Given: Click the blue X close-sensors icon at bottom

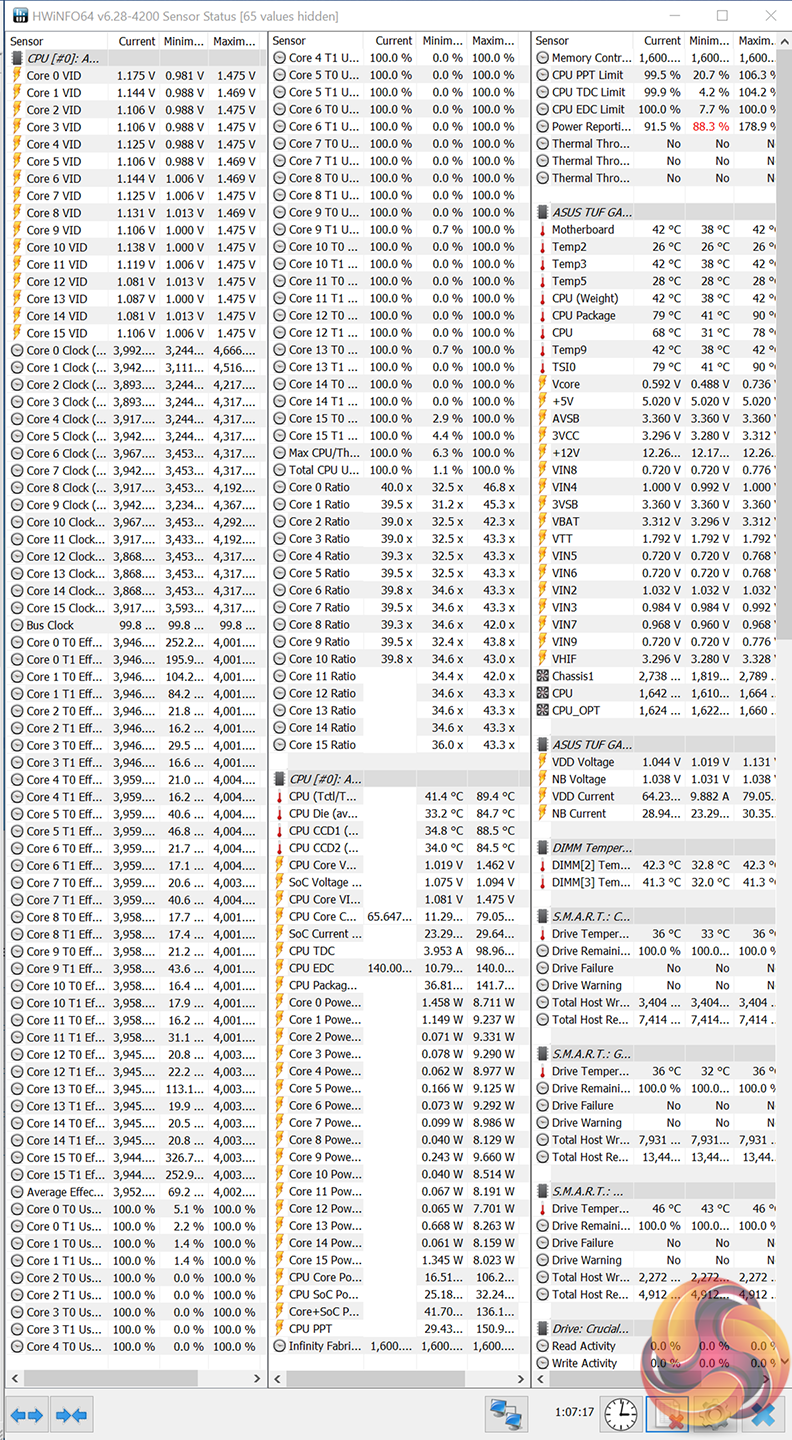Looking at the screenshot, I should [763, 1415].
